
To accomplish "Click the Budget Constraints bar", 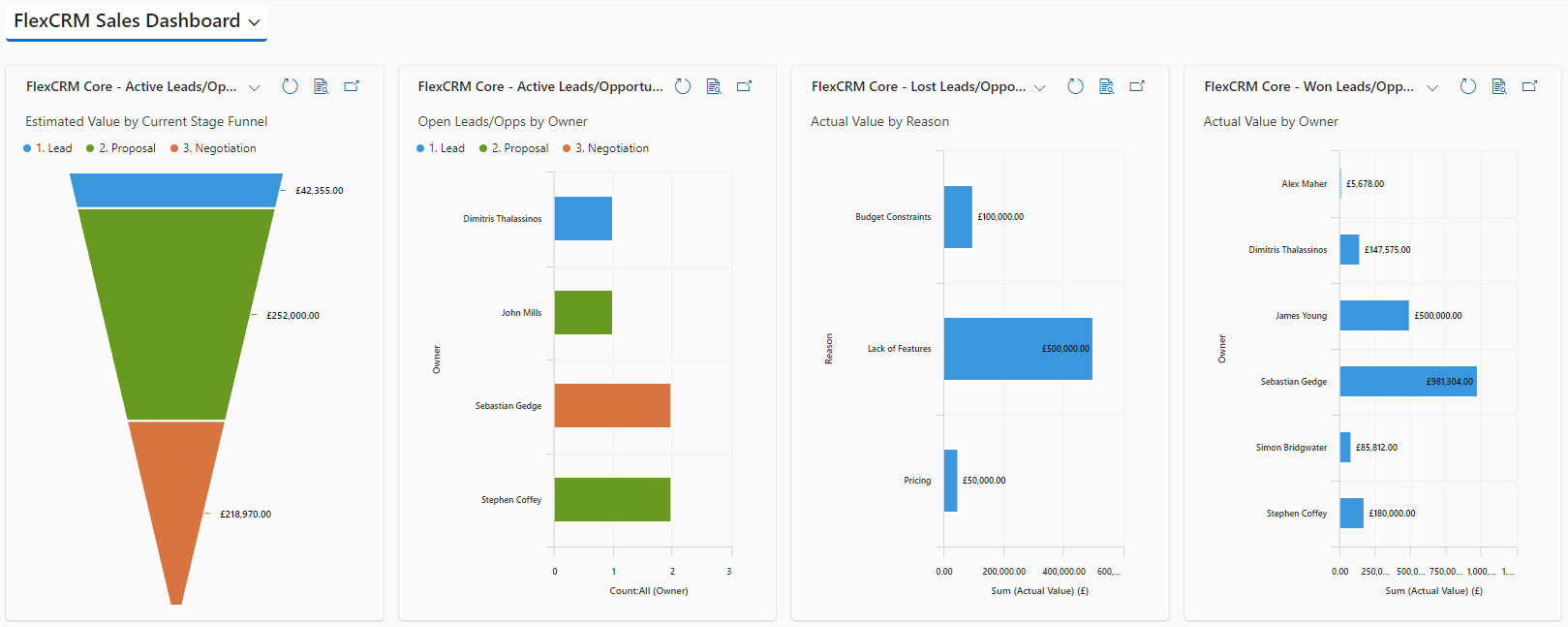I will pyautogui.click(x=958, y=217).
